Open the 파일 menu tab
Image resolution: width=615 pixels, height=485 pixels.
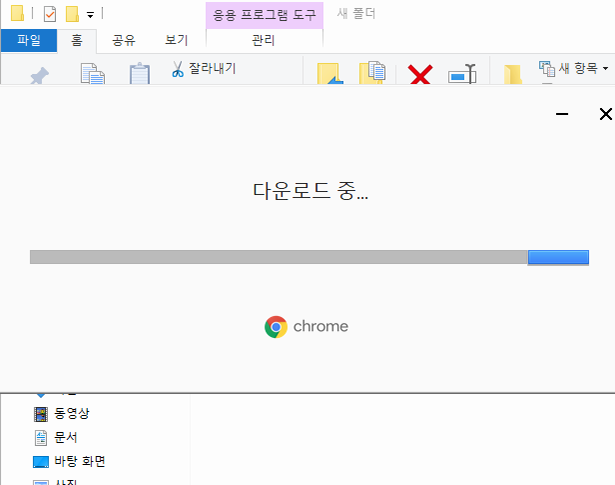(x=29, y=40)
